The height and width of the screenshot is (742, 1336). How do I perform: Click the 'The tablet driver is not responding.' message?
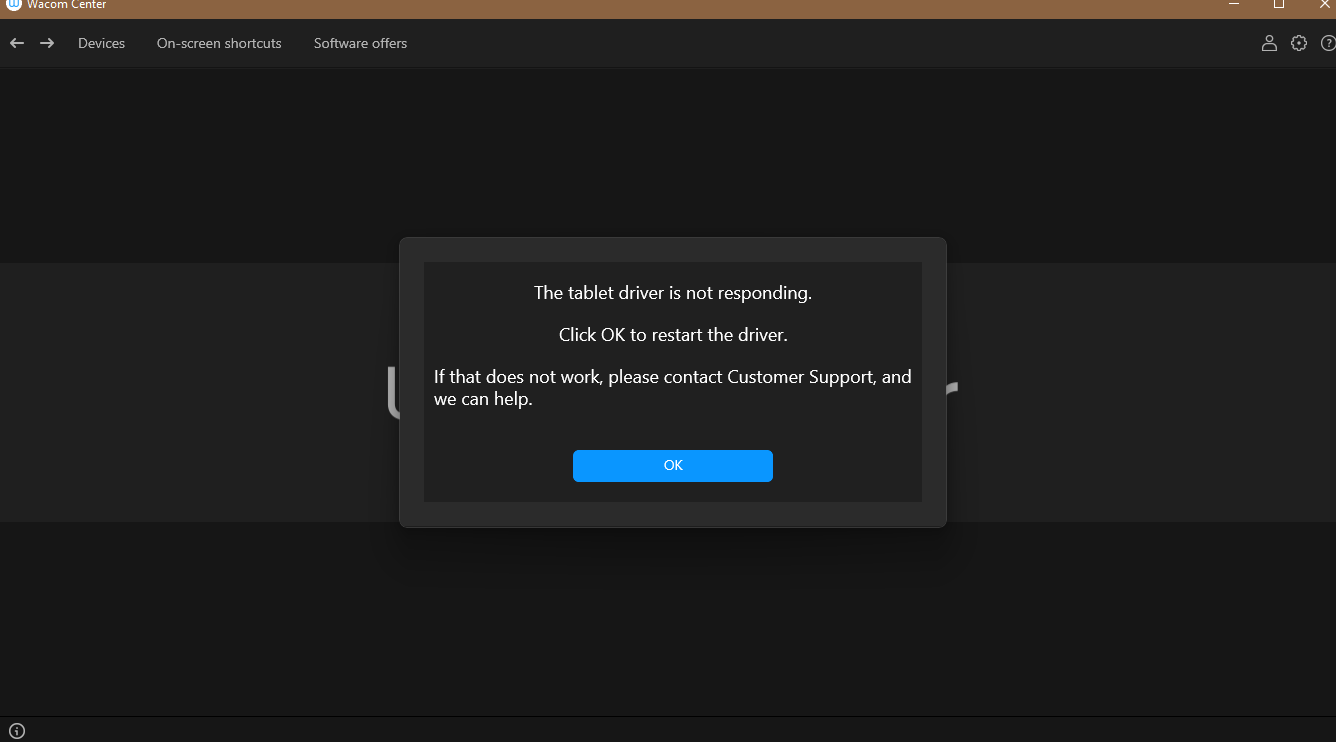coord(673,293)
